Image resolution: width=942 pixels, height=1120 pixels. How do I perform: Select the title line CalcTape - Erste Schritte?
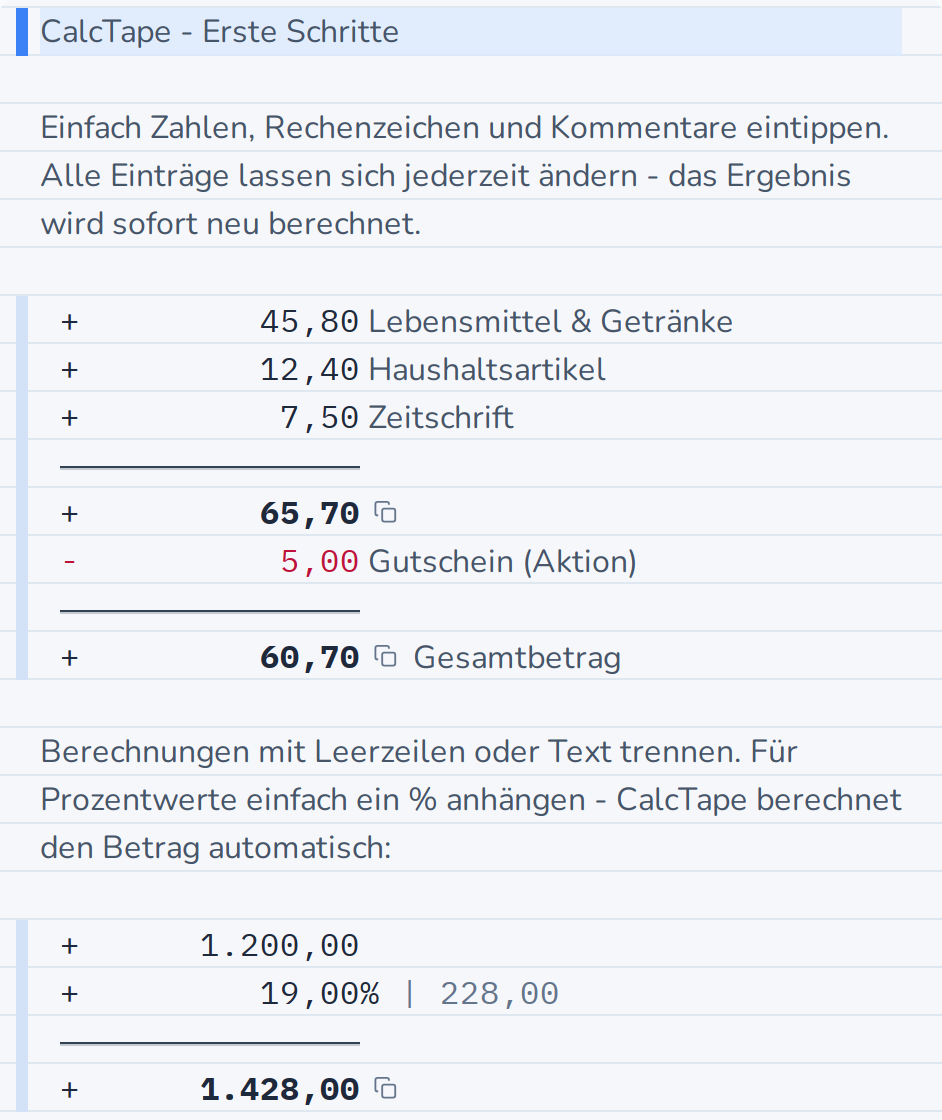[219, 31]
